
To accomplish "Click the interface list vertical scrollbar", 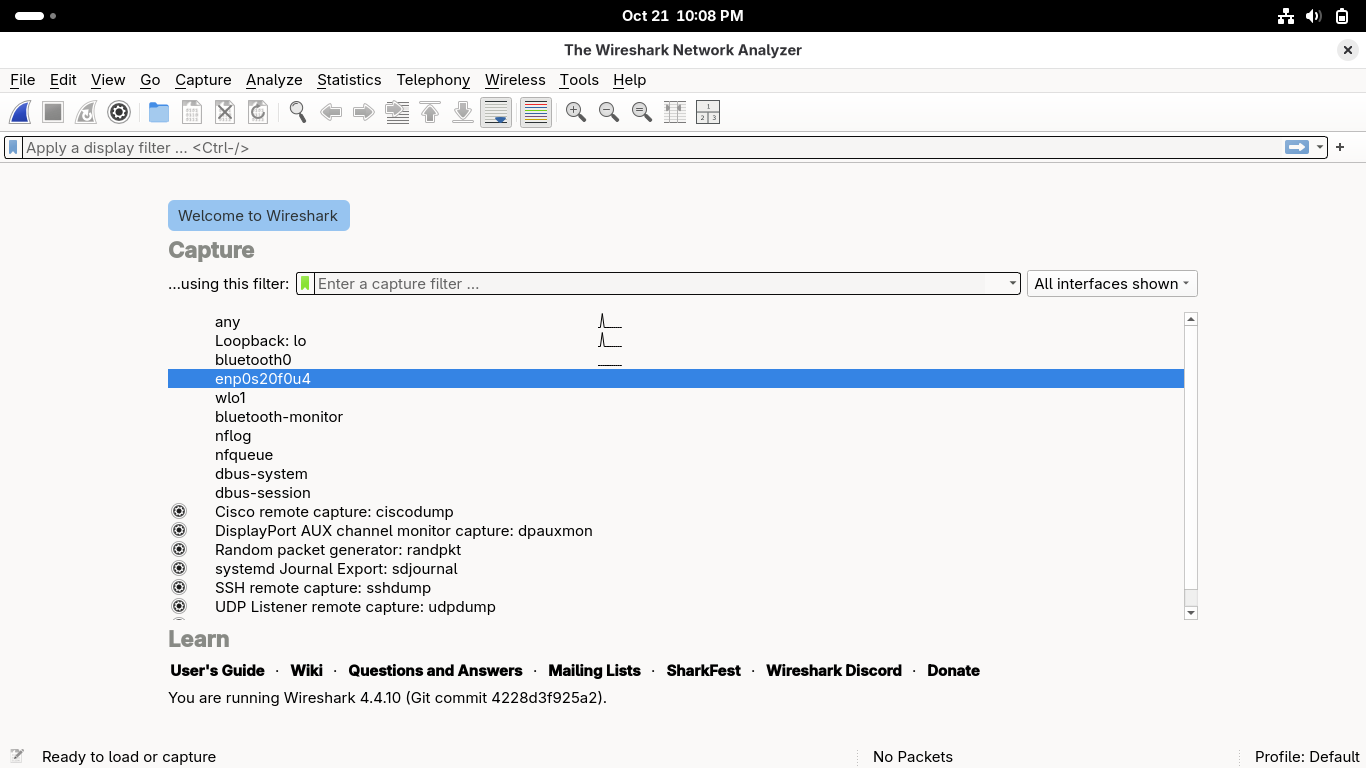I will point(1190,460).
